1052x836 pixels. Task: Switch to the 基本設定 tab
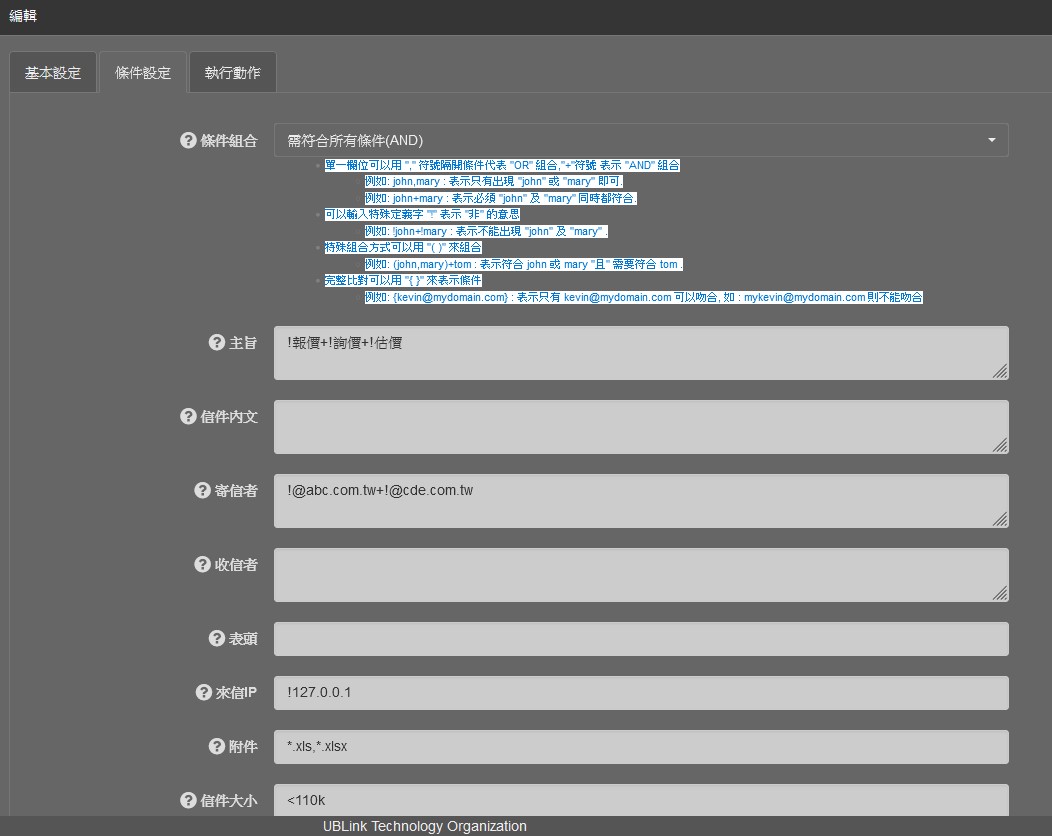[53, 73]
